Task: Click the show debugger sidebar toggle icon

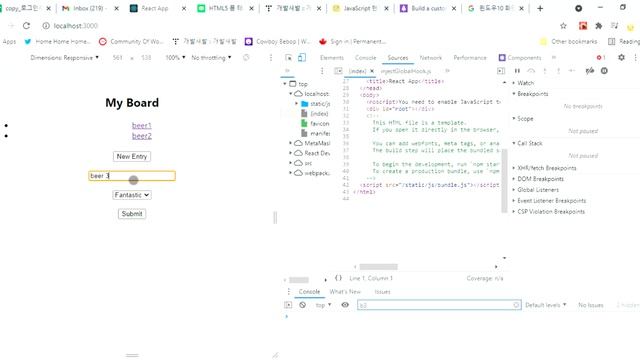Action: pyautogui.click(x=501, y=71)
